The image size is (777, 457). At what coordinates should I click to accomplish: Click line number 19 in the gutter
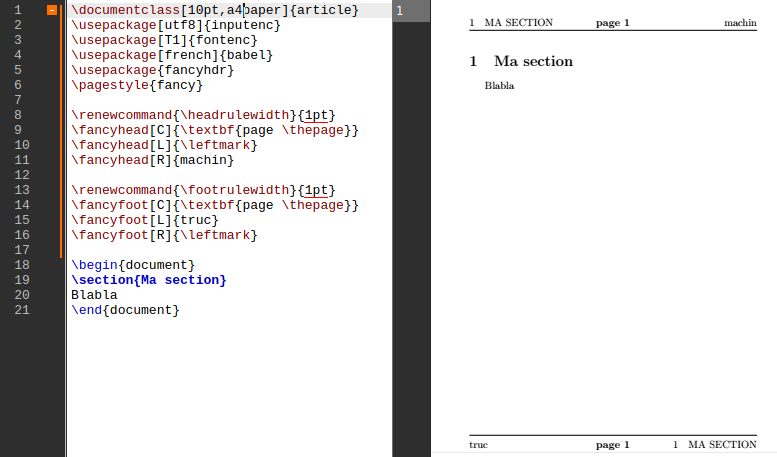(x=22, y=280)
